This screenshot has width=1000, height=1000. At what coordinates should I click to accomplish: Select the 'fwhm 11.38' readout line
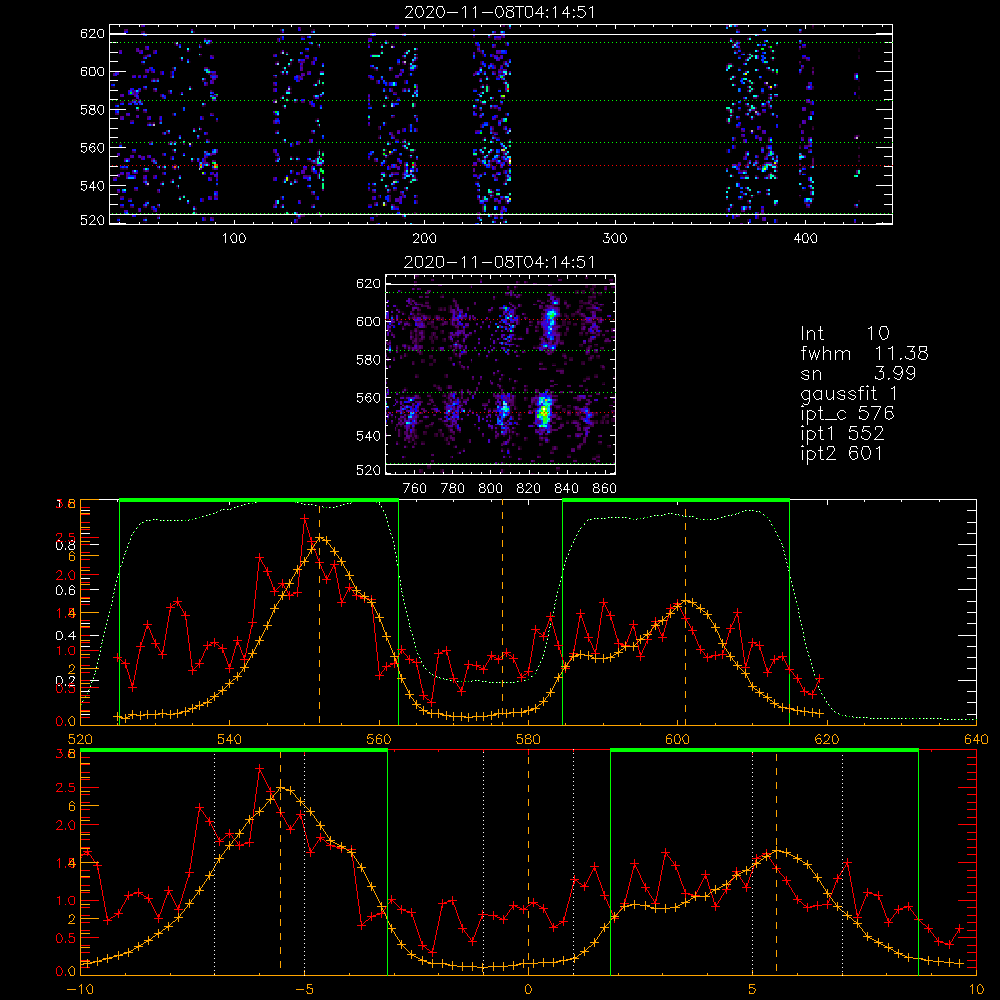(864, 353)
